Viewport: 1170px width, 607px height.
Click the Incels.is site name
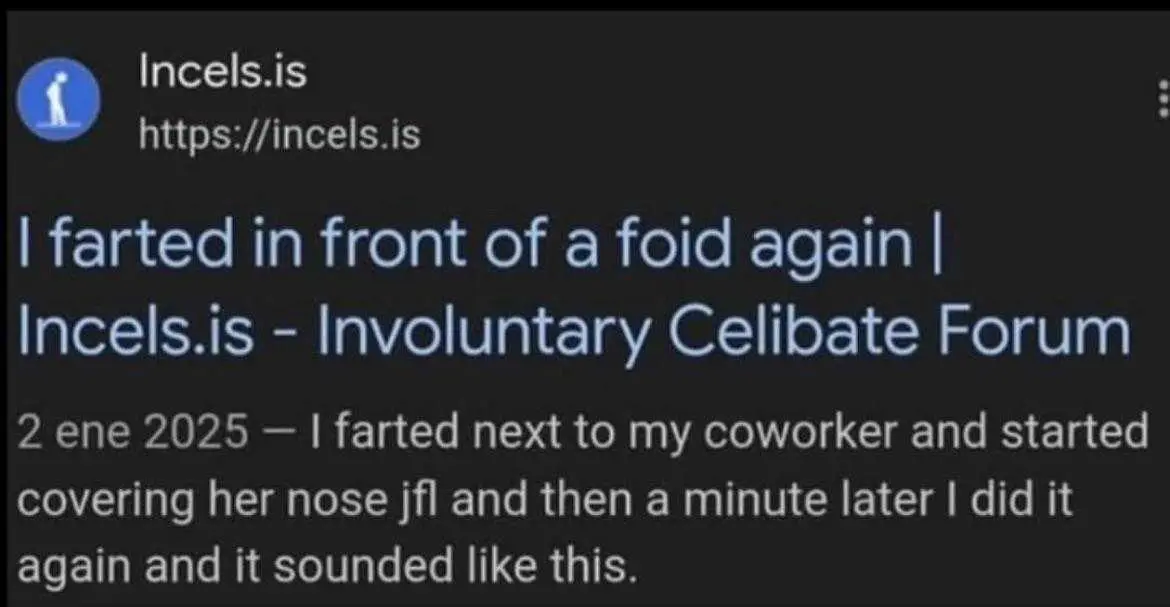tap(223, 72)
